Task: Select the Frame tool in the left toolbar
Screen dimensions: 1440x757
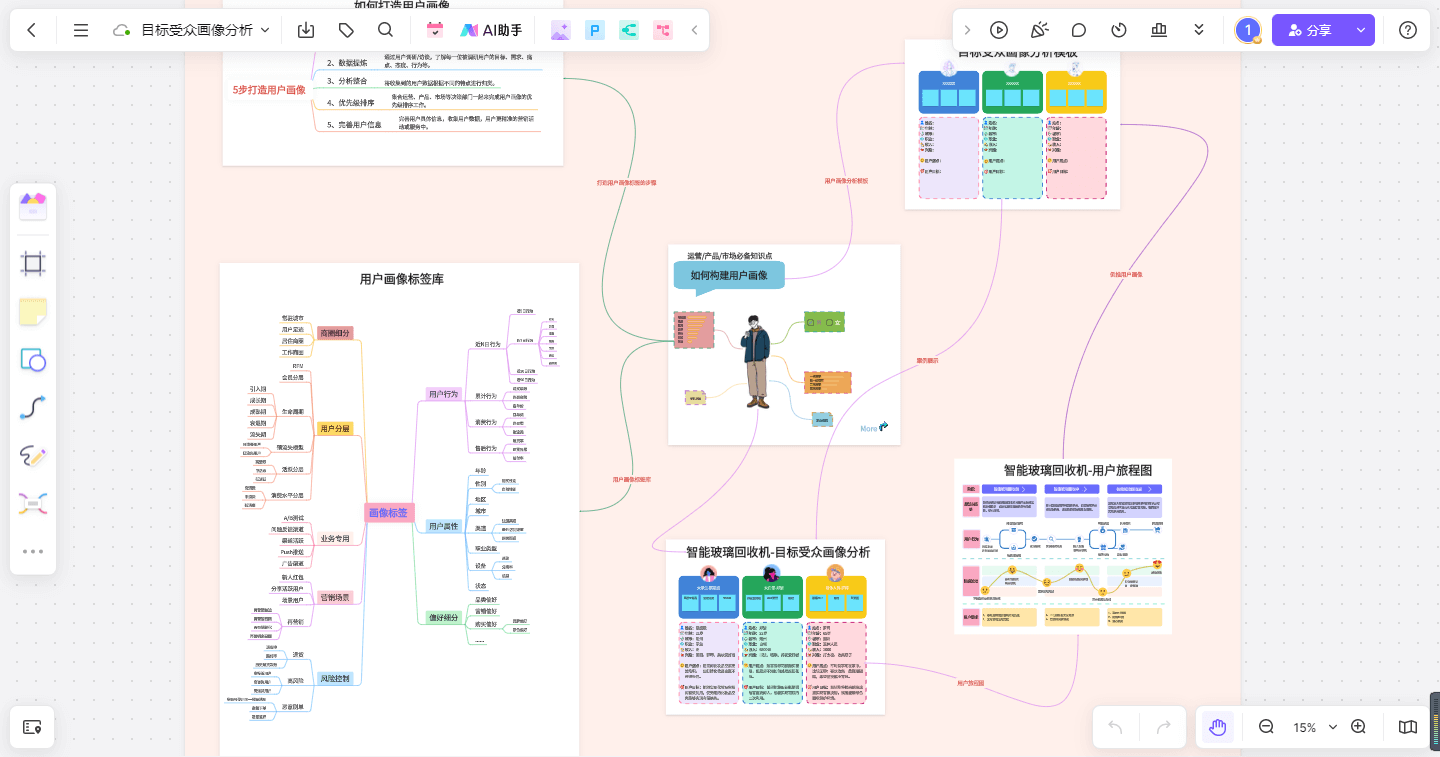Action: pos(33,262)
